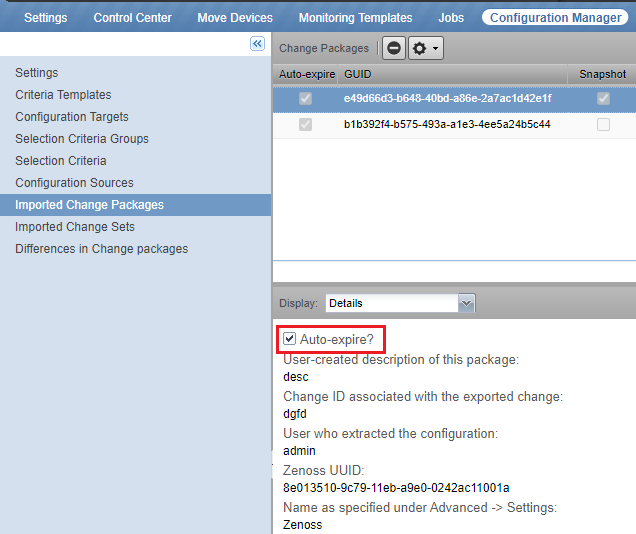Open Monitoring Templates tab

coord(355,18)
